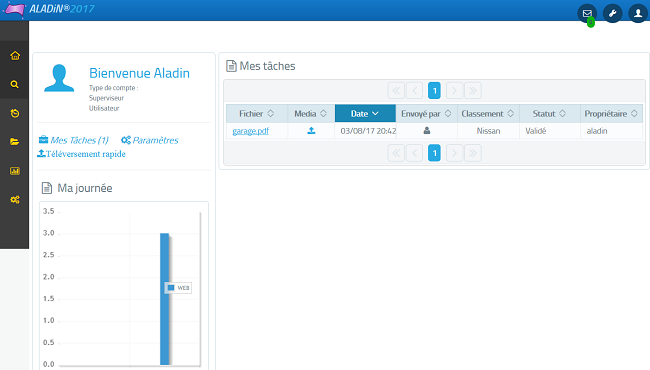Click the WEB legend swatch in chart
The height and width of the screenshot is (370, 650).
click(x=171, y=288)
